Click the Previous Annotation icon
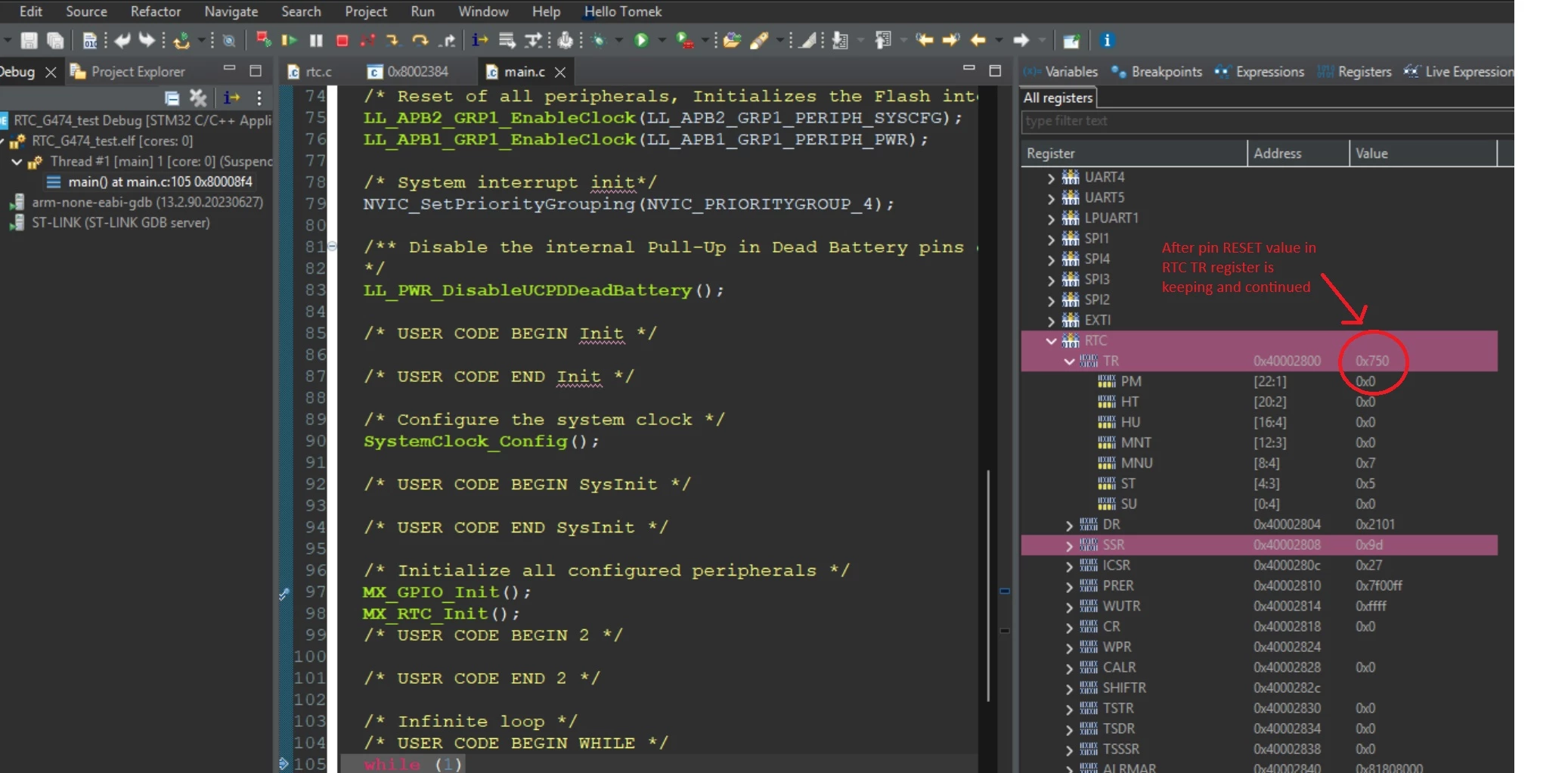 click(x=882, y=40)
